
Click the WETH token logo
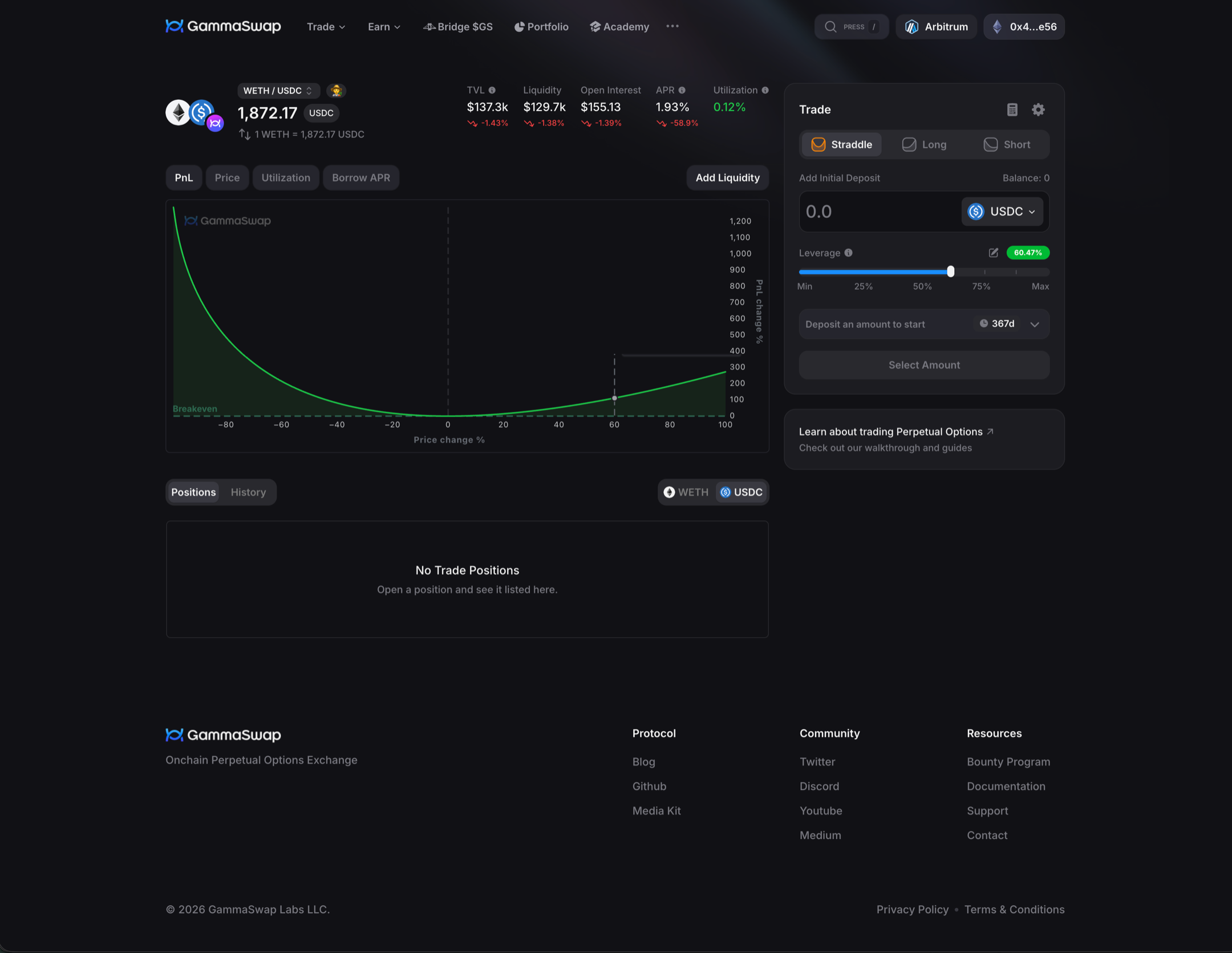coord(178,112)
